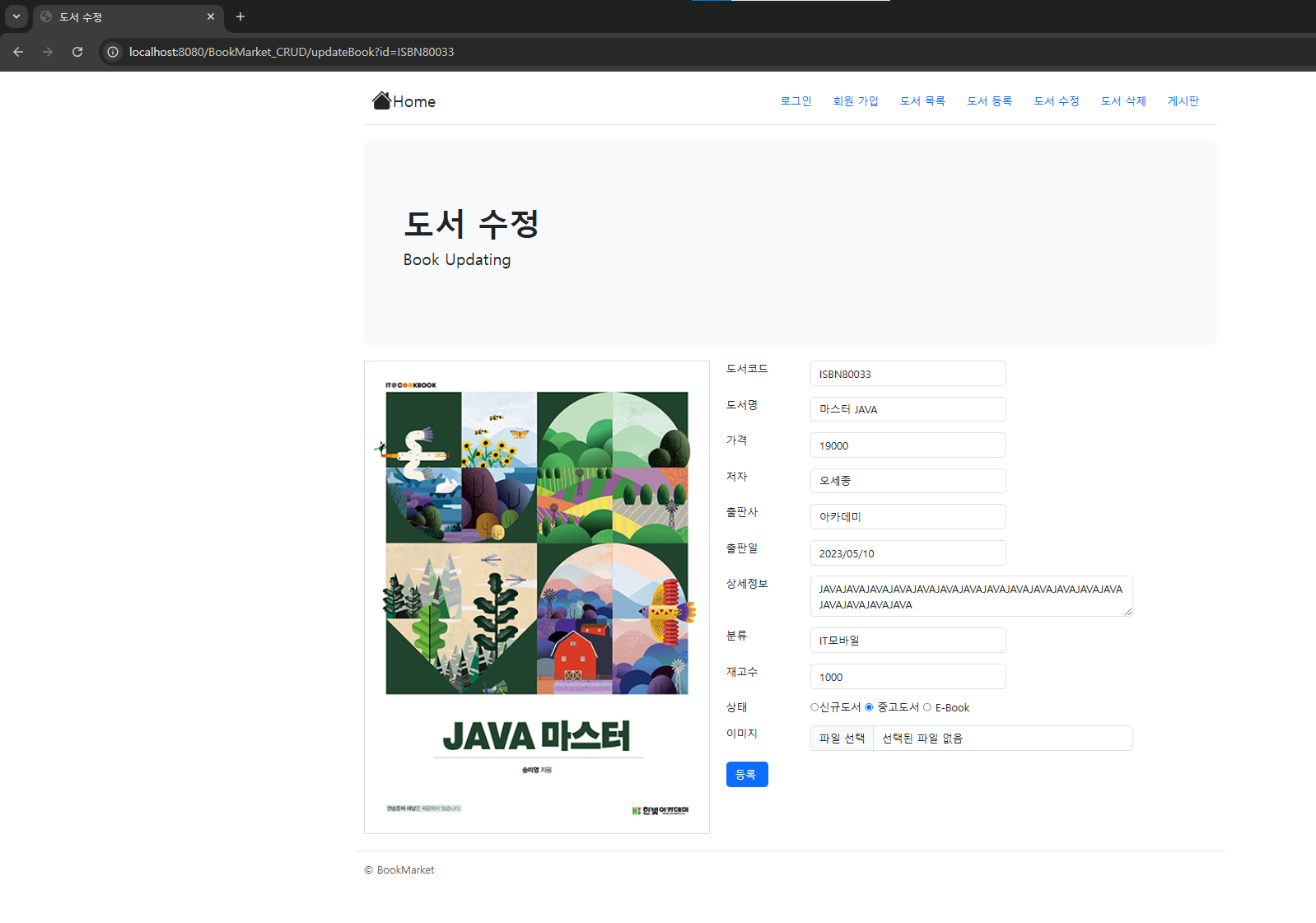Click the © BookMarket footer text
1316x923 pixels.
click(x=399, y=870)
